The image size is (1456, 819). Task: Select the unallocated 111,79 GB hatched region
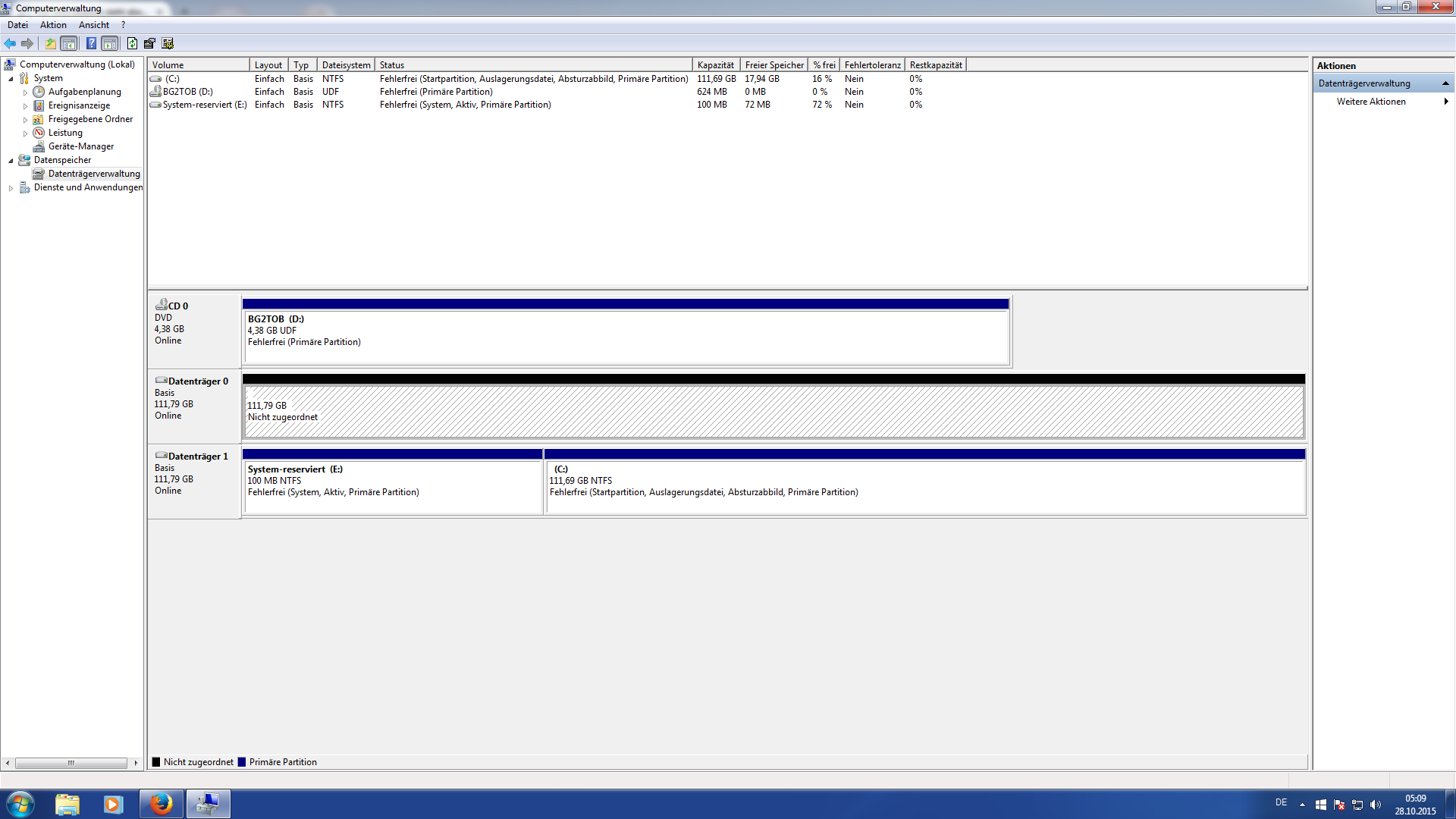click(x=773, y=412)
